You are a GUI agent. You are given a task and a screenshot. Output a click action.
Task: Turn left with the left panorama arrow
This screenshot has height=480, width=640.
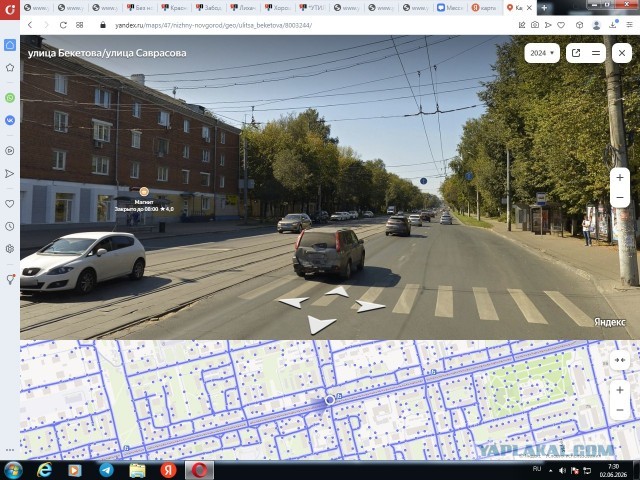coord(293,302)
